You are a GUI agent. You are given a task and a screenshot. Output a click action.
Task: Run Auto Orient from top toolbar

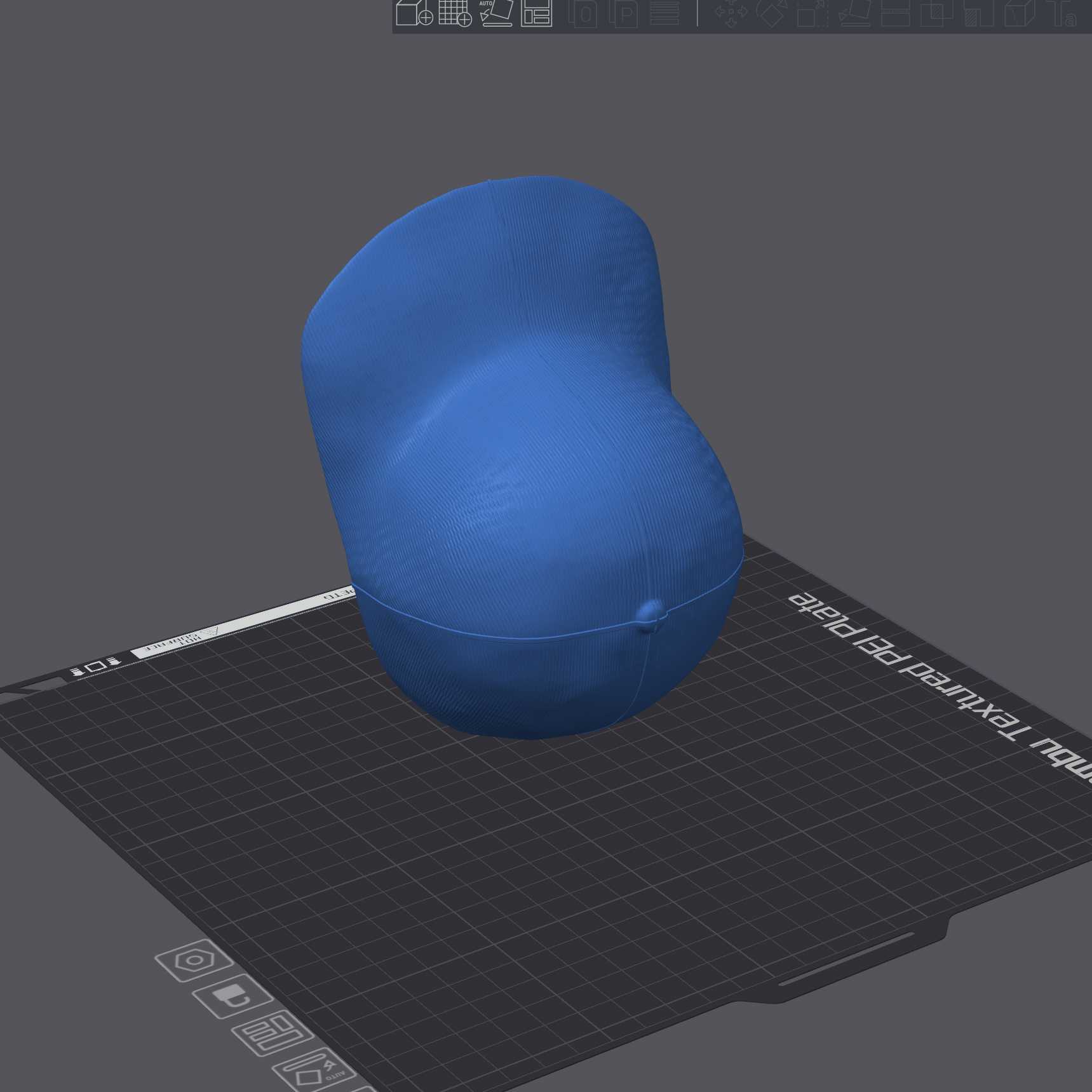495,13
